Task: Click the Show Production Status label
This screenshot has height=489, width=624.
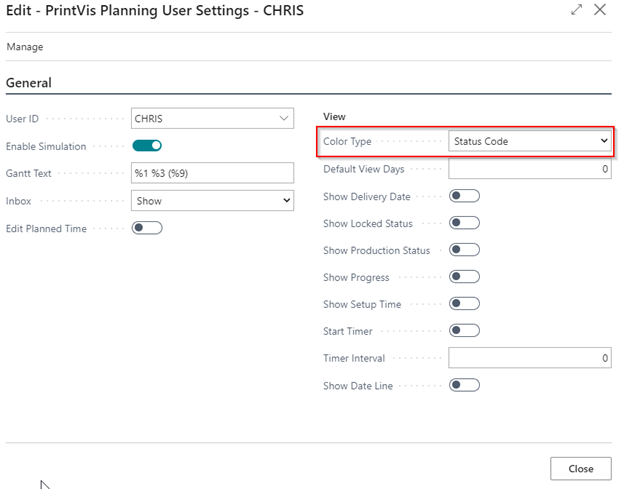Action: pyautogui.click(x=376, y=250)
